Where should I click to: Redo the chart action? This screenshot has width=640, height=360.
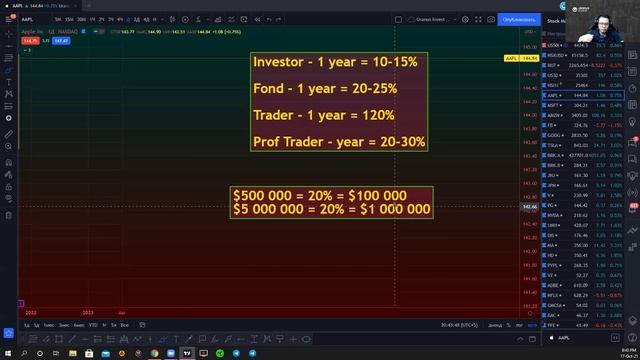coord(279,20)
